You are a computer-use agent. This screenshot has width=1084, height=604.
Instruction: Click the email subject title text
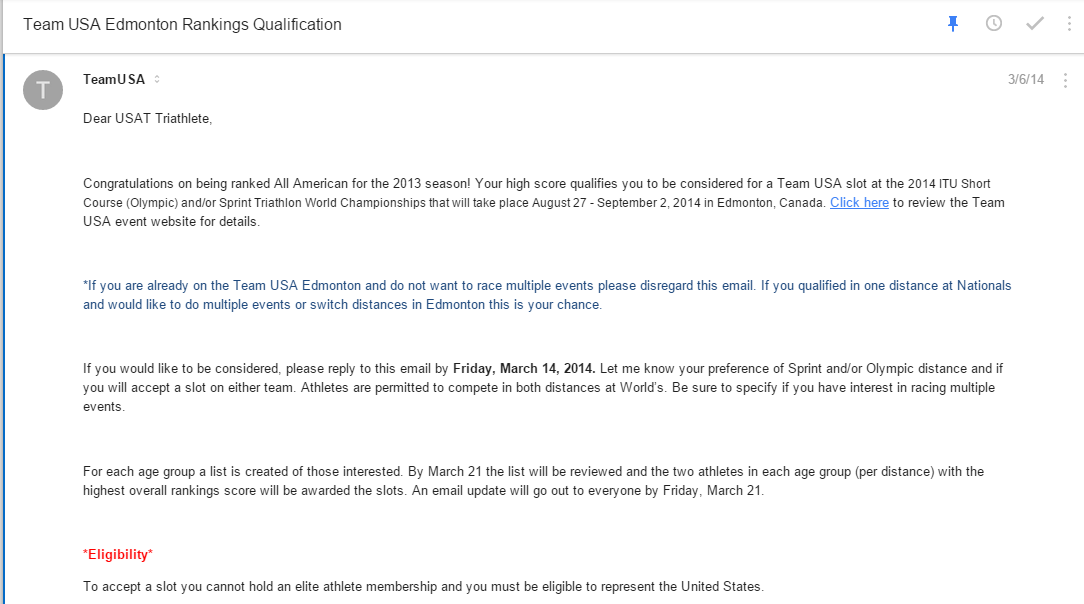coord(182,24)
